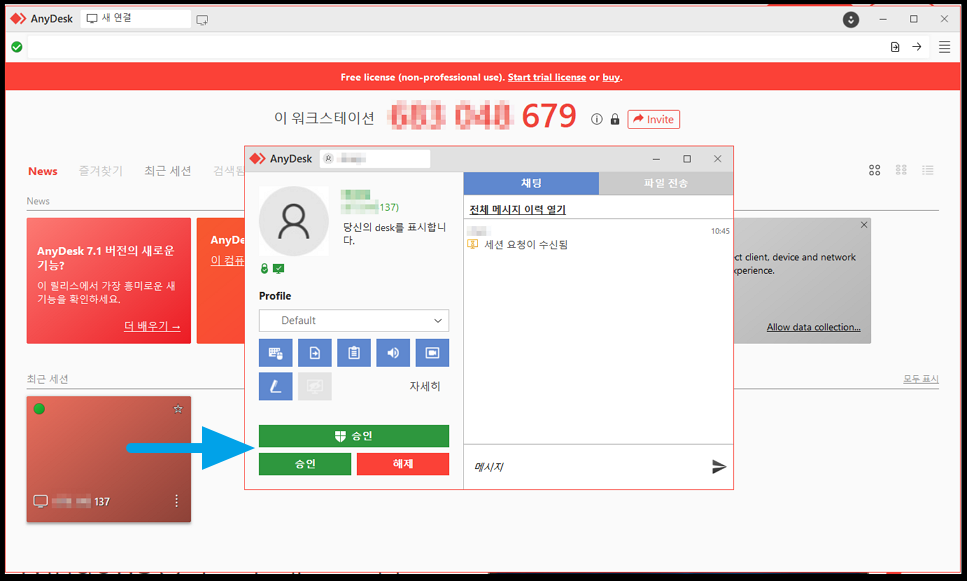Toggle audio output permission icon
Viewport: 967px width, 581px height.
393,353
